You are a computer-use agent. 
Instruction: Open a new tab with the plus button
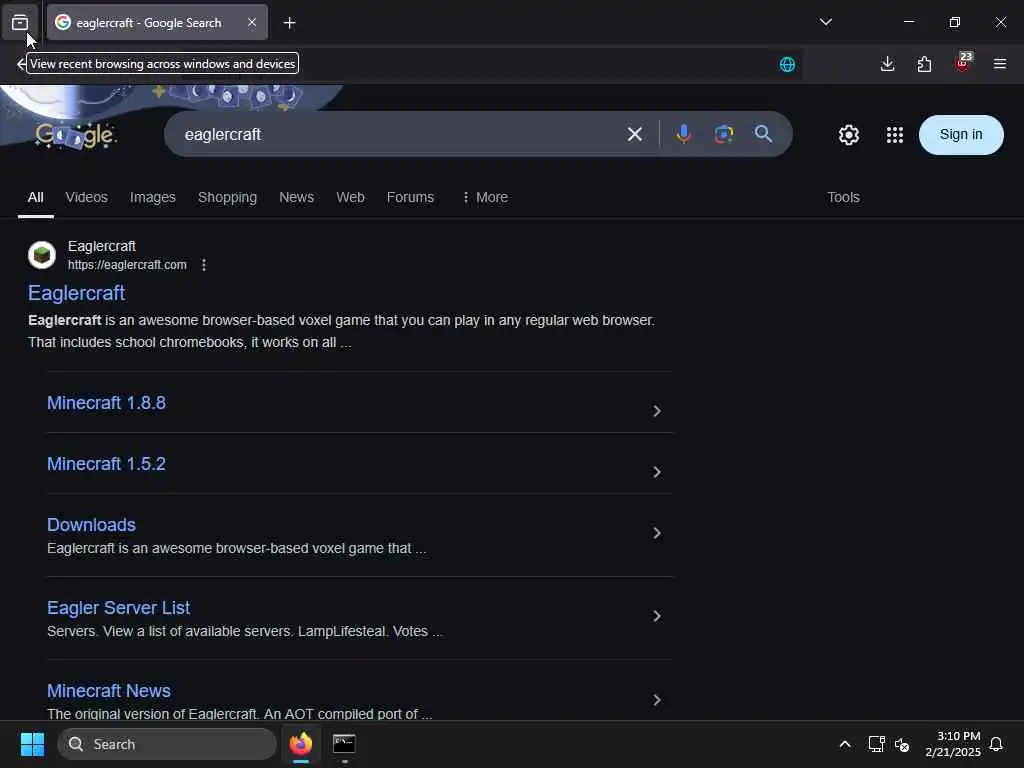coord(289,23)
